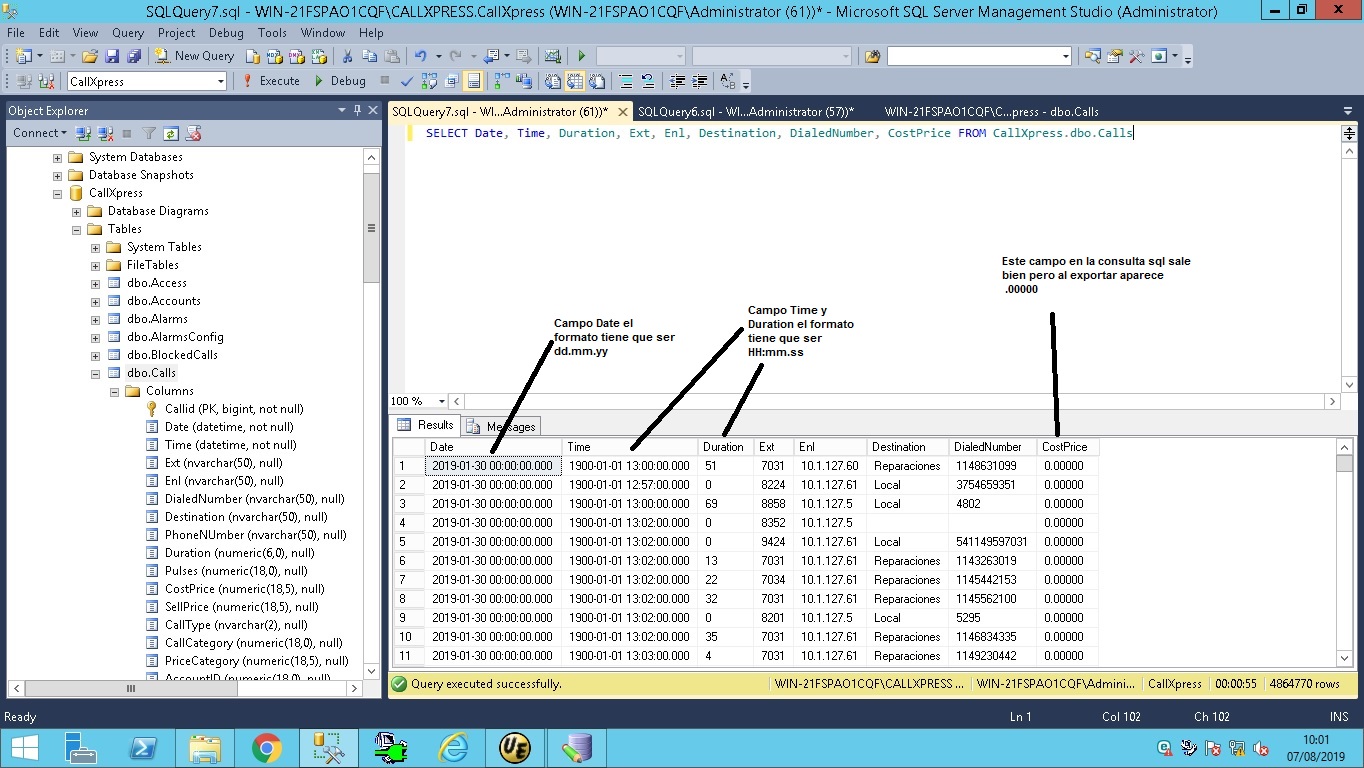Click the Filter funnel icon in Object Explorer

(x=148, y=132)
